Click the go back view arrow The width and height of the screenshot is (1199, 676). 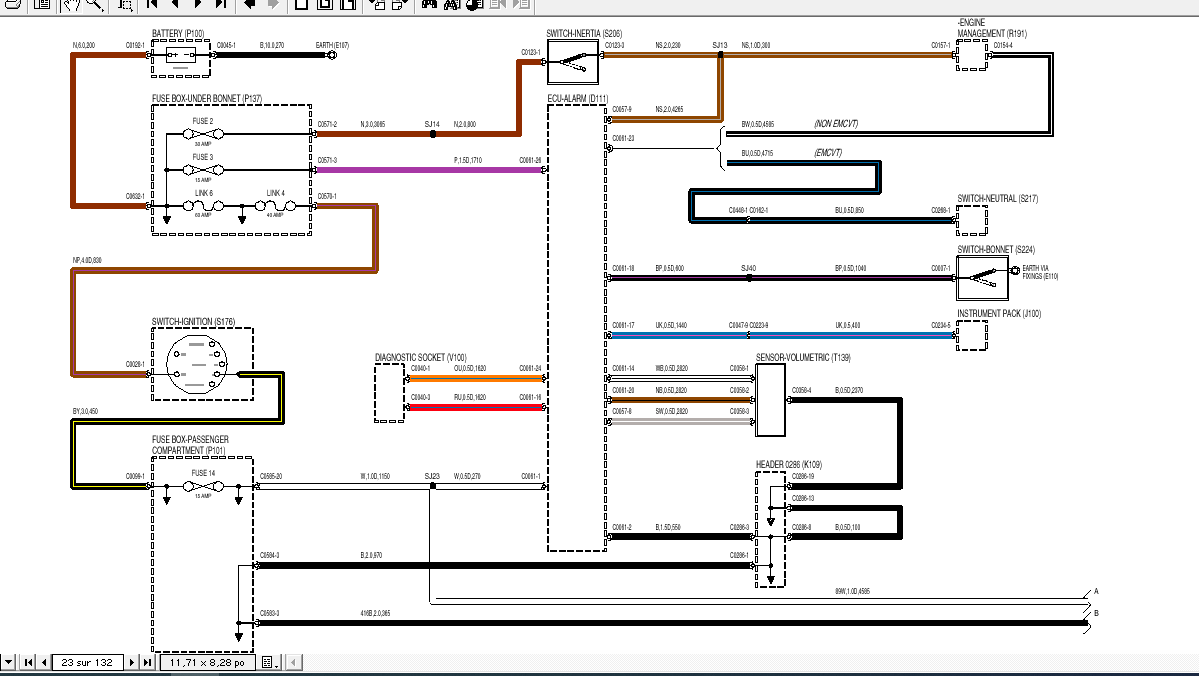point(249,5)
